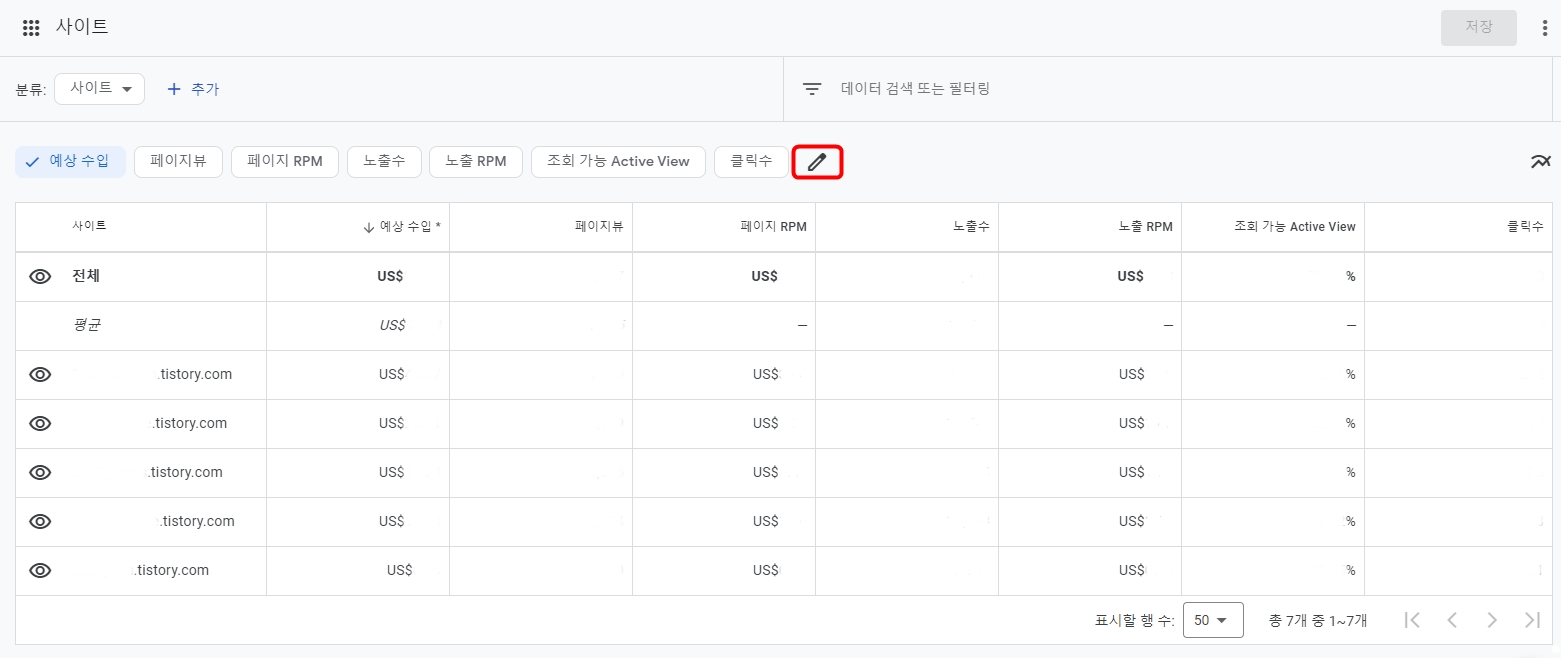Screen dimensions: 1561x658
Task: Click the last page navigation icon
Action: pos(1531,620)
